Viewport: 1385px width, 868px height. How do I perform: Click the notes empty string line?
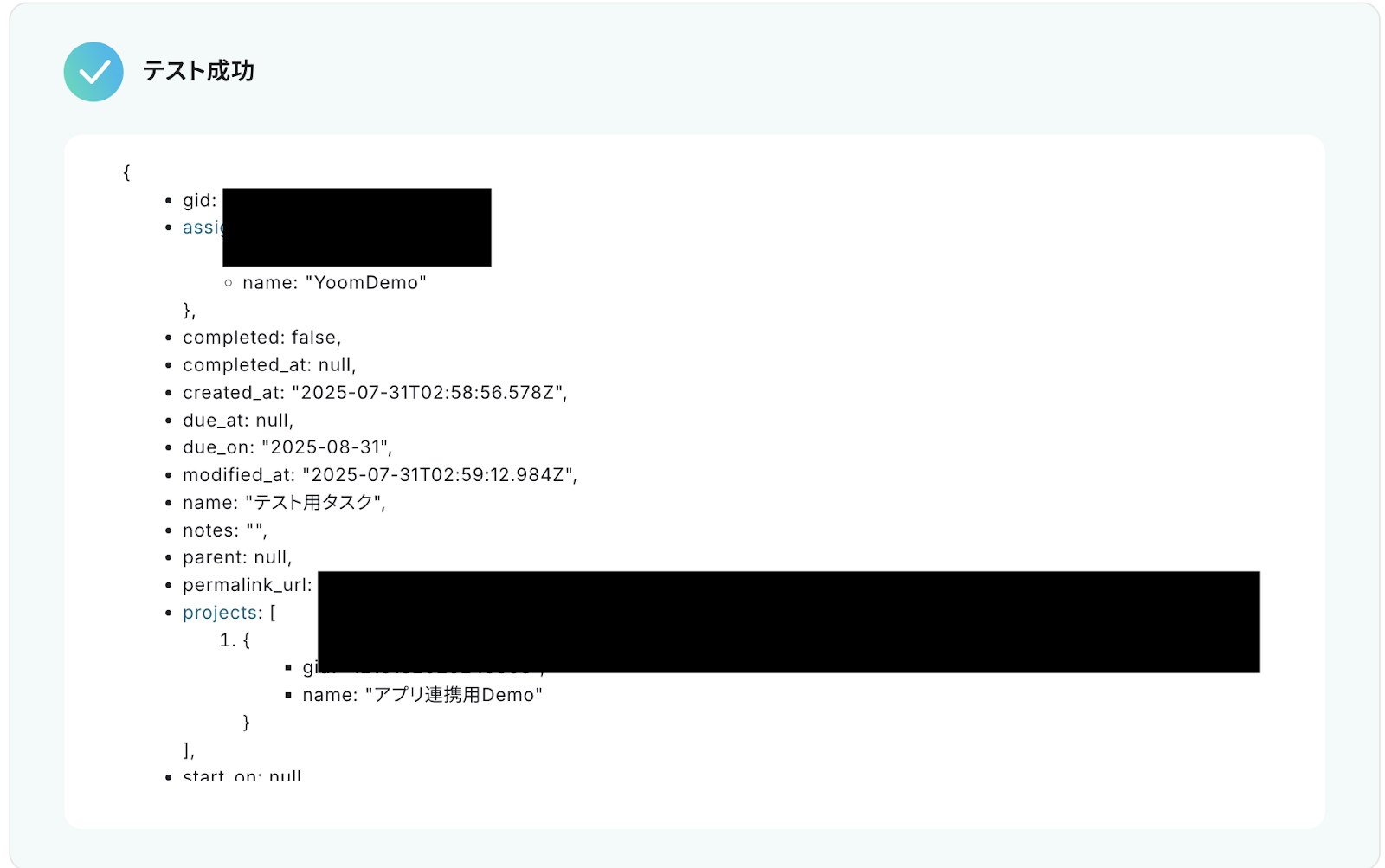[225, 530]
